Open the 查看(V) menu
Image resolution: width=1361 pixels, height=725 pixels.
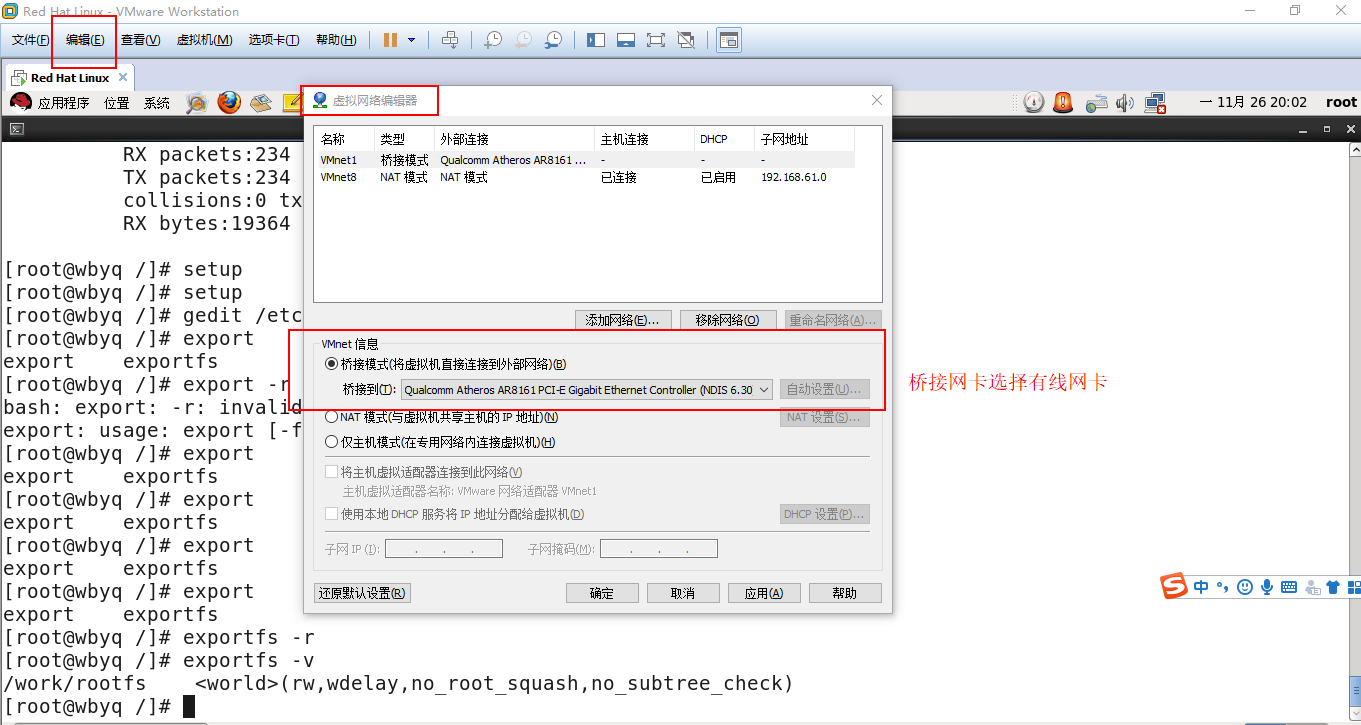(140, 40)
